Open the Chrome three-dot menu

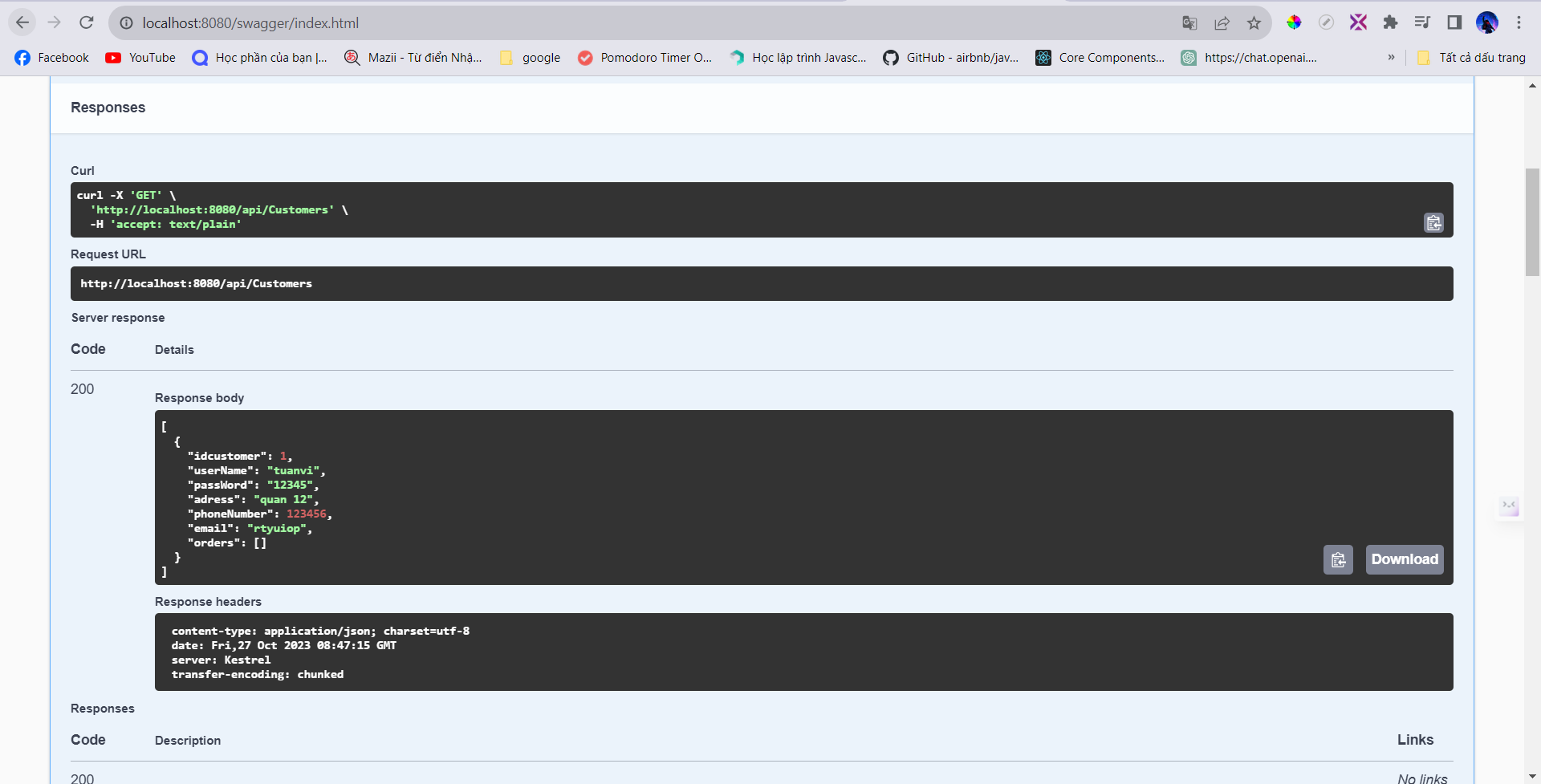point(1519,22)
